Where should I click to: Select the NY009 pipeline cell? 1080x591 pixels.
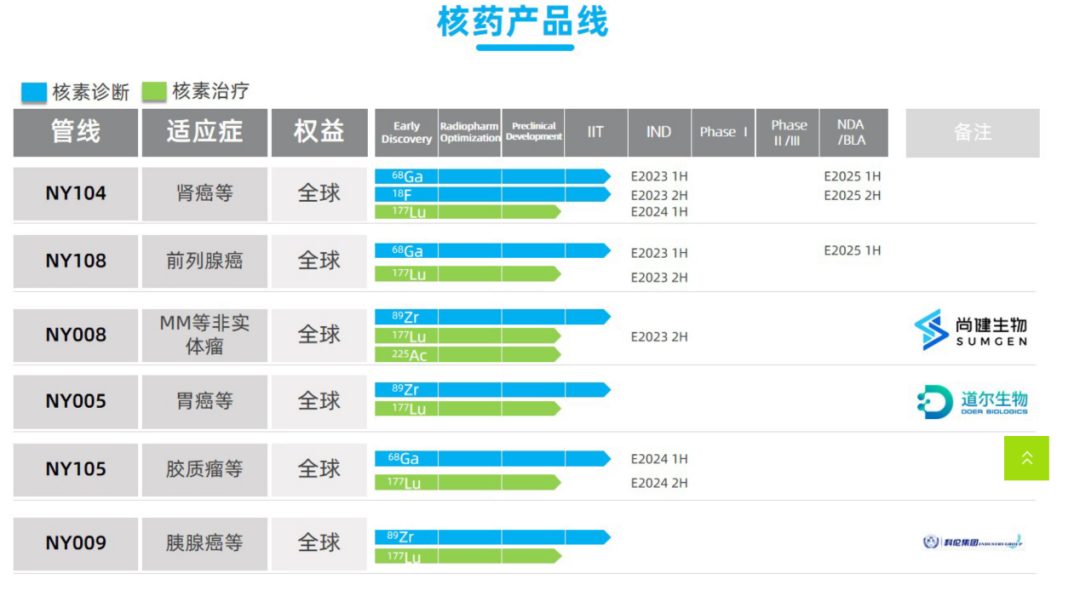76,543
